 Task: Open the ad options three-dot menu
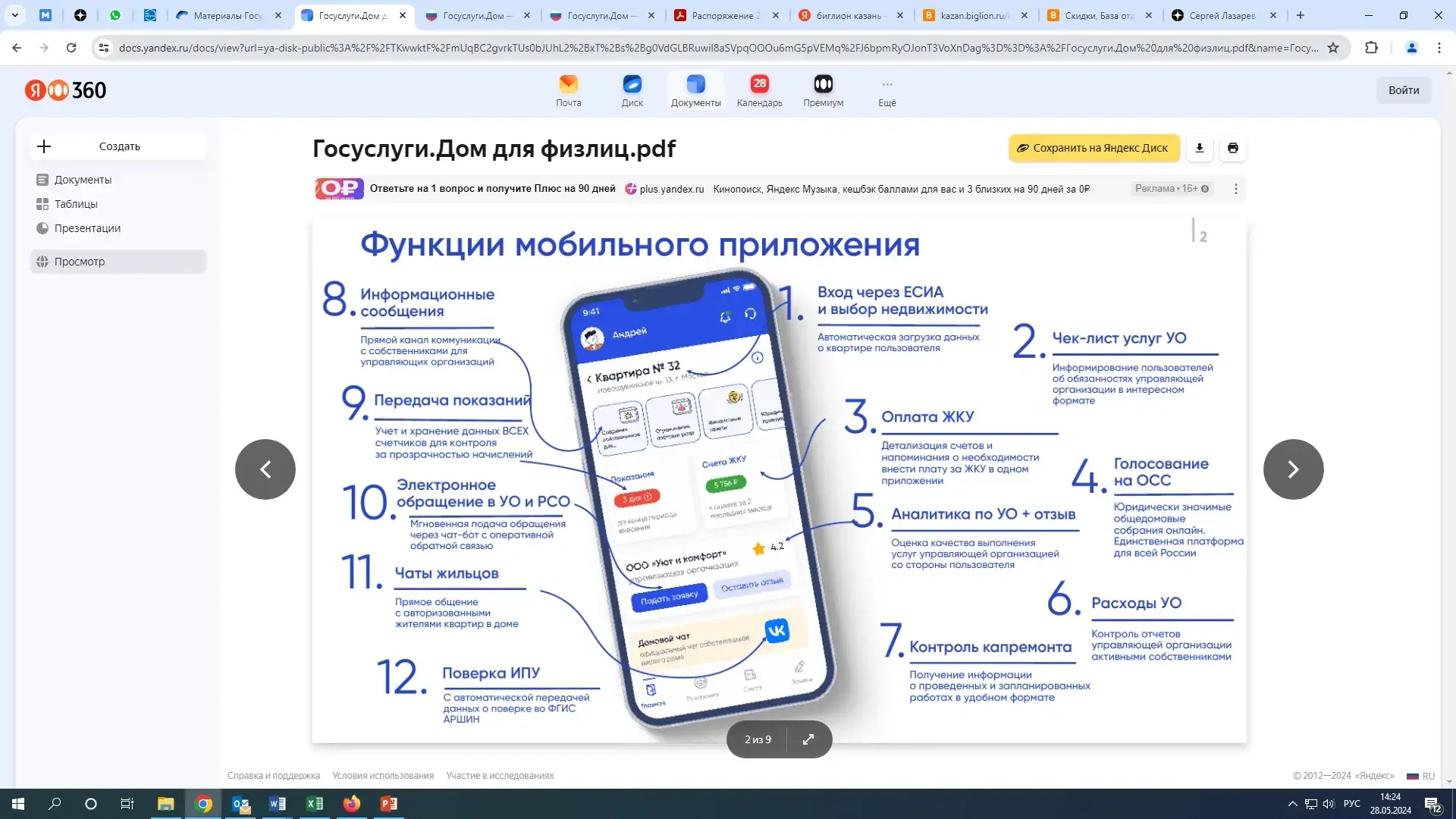1236,189
